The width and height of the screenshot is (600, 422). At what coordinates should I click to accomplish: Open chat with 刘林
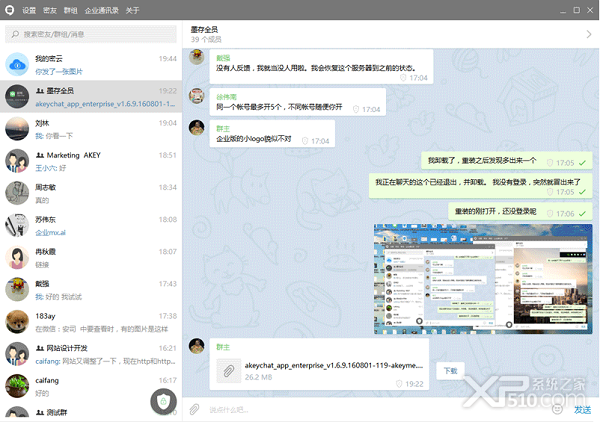click(x=91, y=129)
